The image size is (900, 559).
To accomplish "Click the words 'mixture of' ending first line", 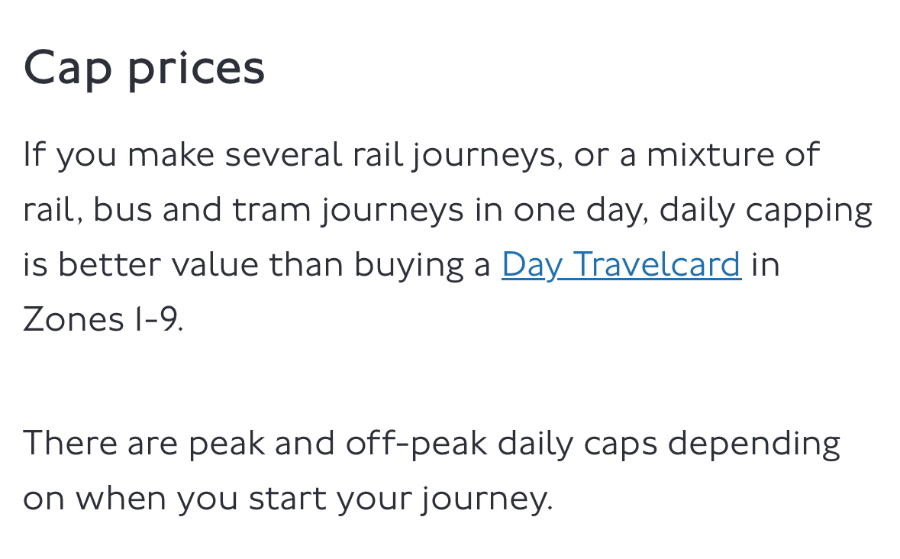I will click(x=733, y=154).
